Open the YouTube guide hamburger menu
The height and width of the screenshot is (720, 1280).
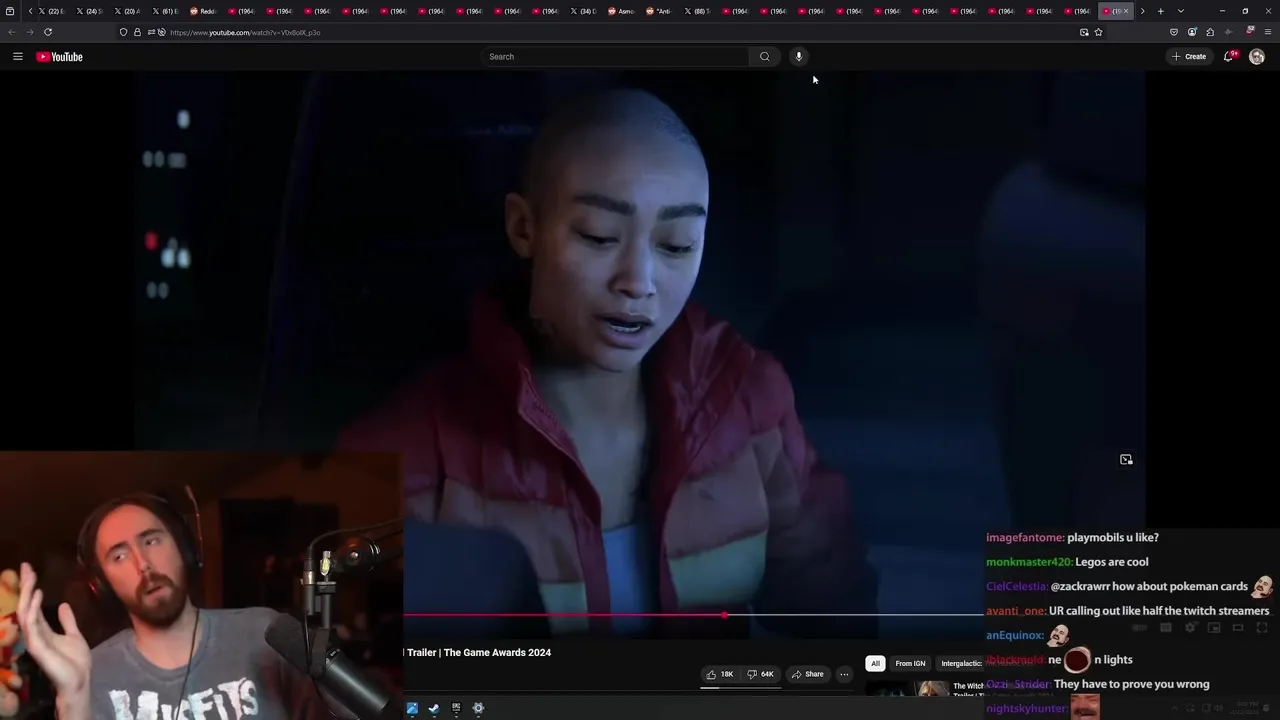point(17,57)
